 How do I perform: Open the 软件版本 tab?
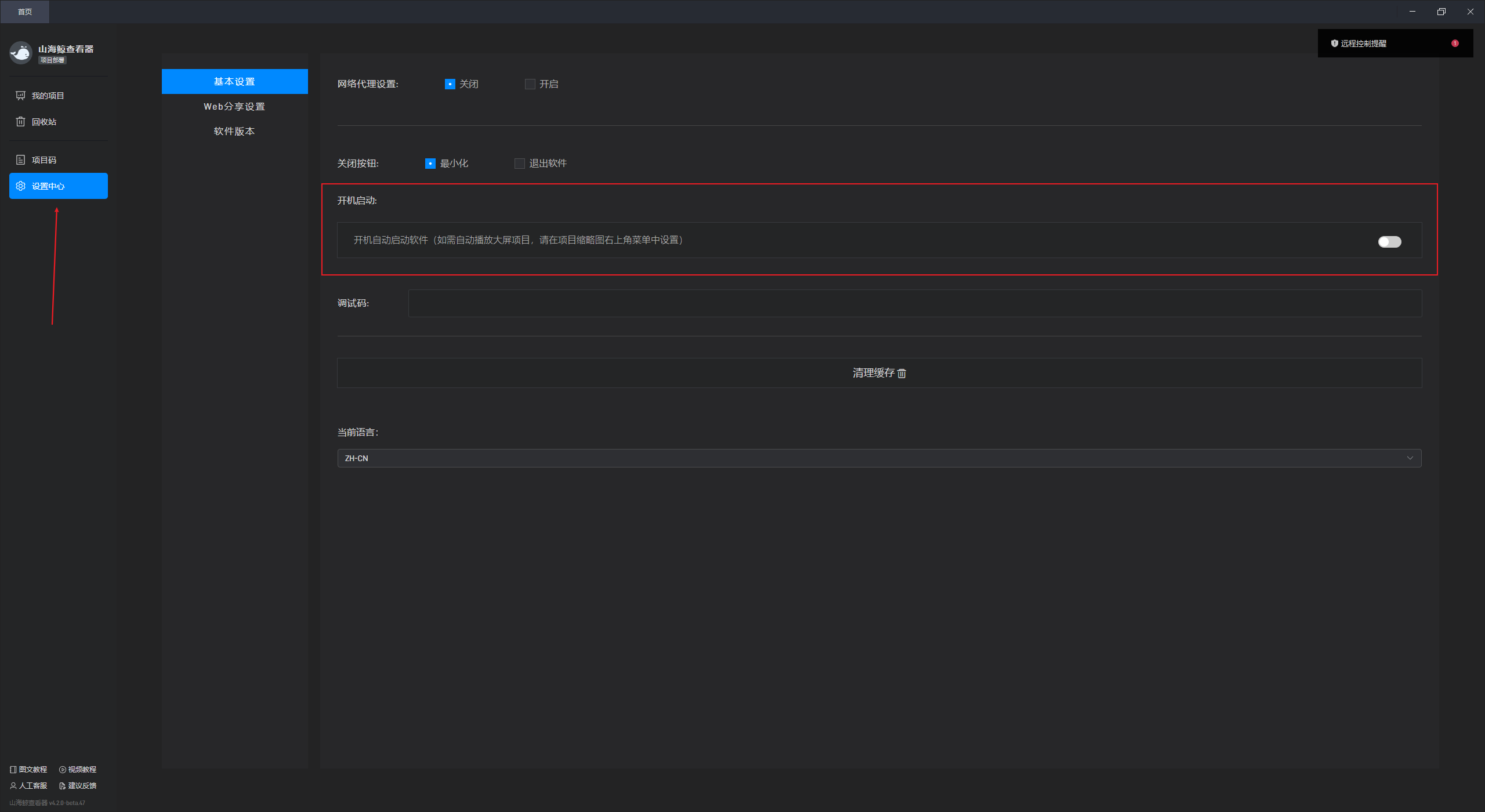(x=234, y=132)
